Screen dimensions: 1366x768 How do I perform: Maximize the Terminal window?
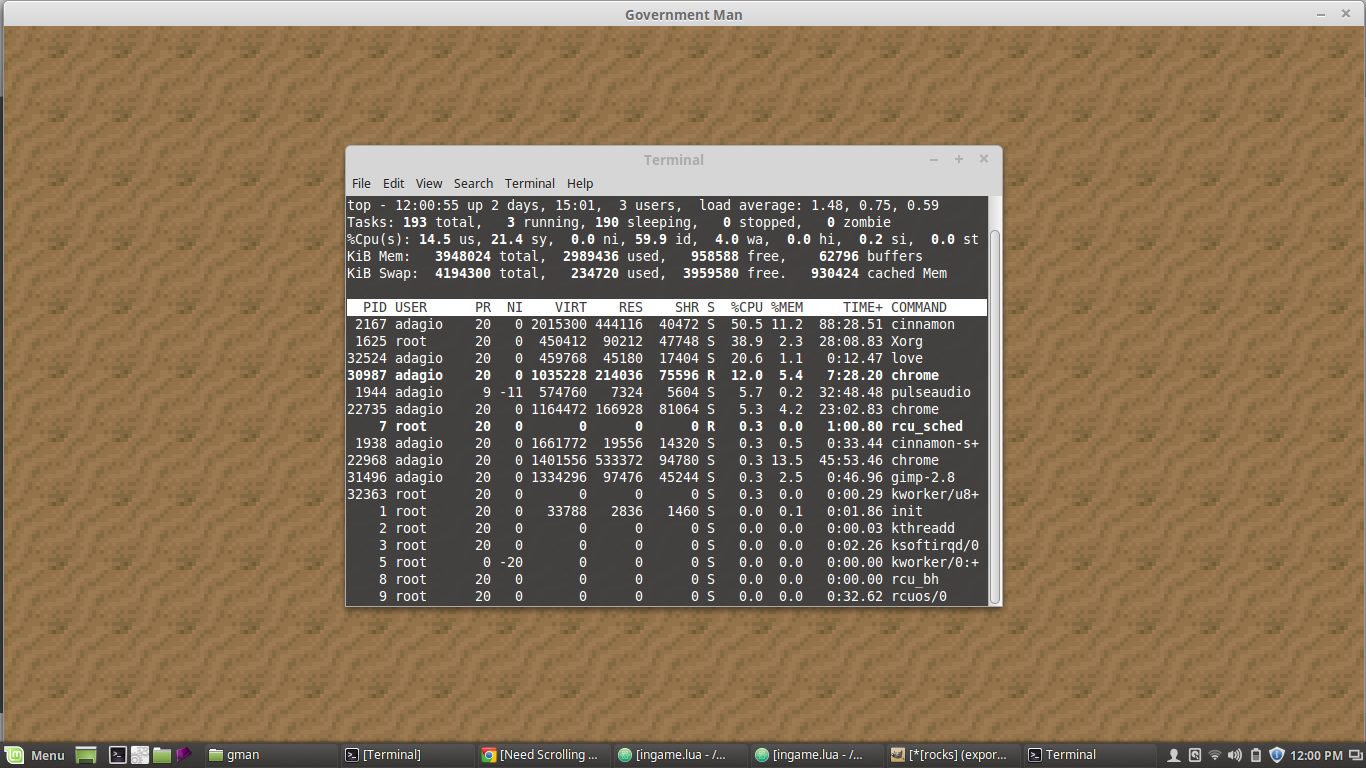pyautogui.click(x=959, y=160)
